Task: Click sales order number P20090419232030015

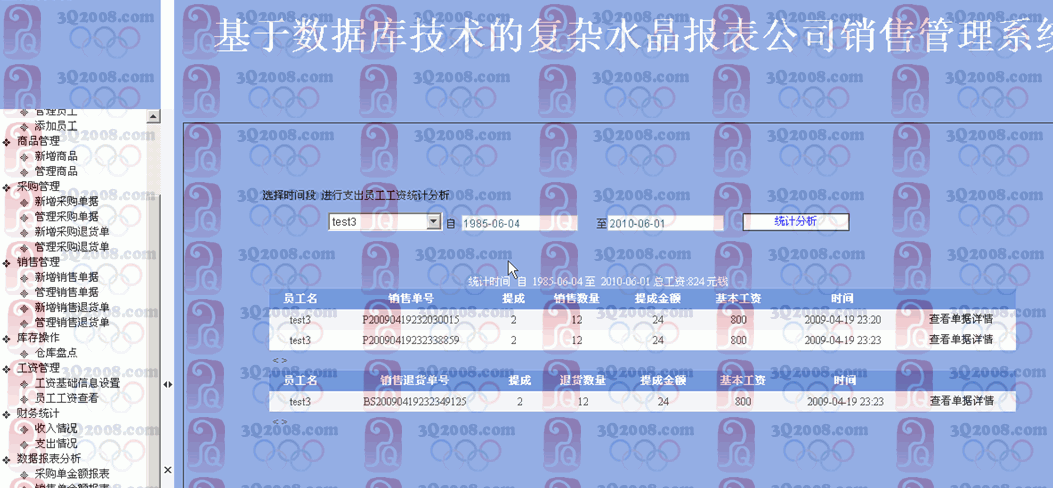Action: (410, 320)
